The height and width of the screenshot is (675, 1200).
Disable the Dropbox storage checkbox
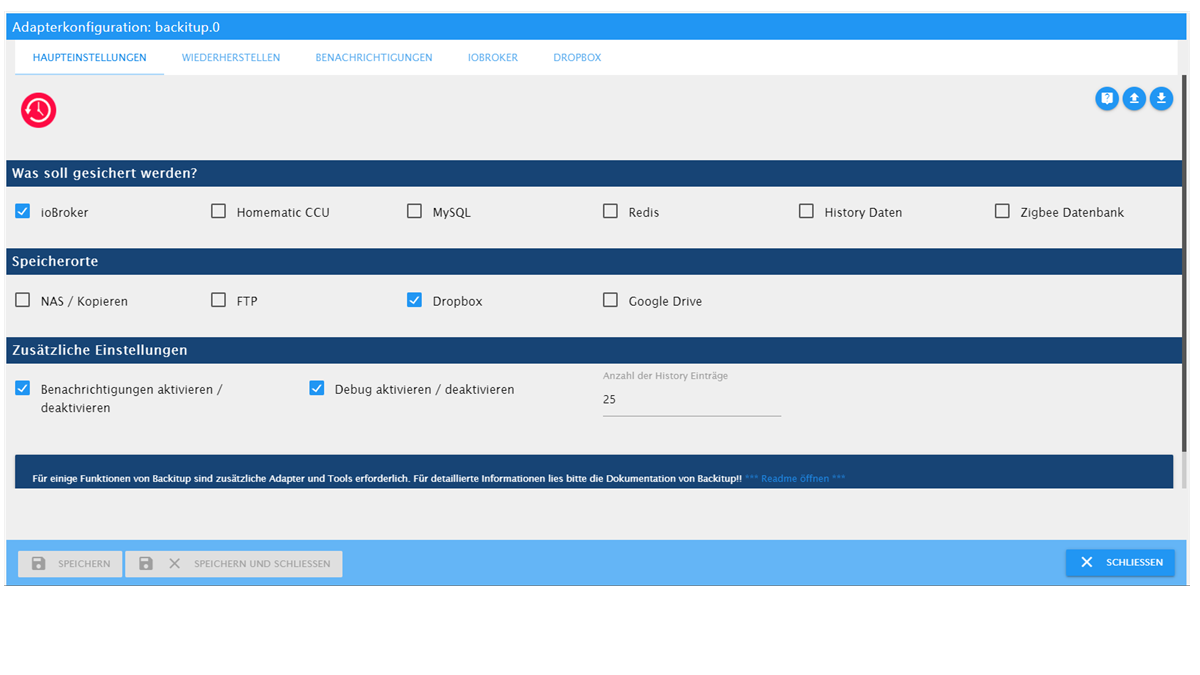pos(414,300)
